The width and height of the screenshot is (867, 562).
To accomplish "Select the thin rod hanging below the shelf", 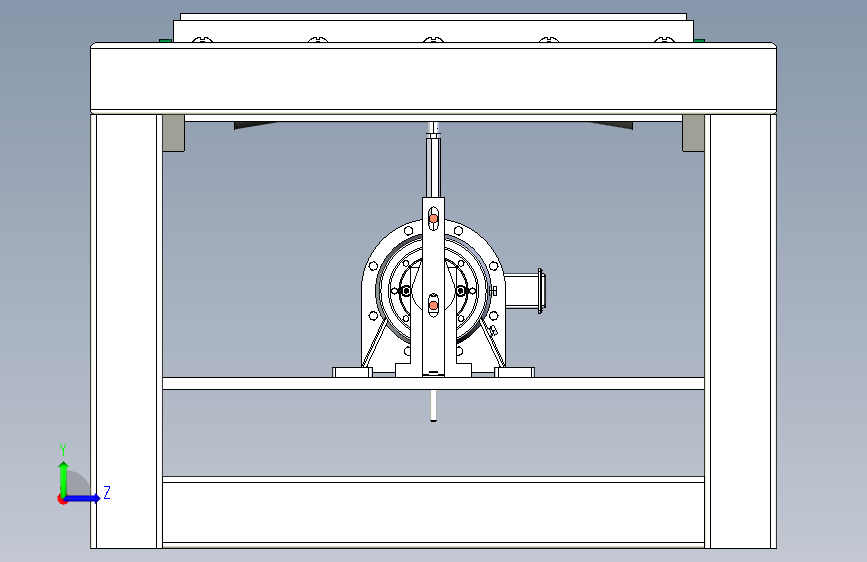I will (x=434, y=405).
